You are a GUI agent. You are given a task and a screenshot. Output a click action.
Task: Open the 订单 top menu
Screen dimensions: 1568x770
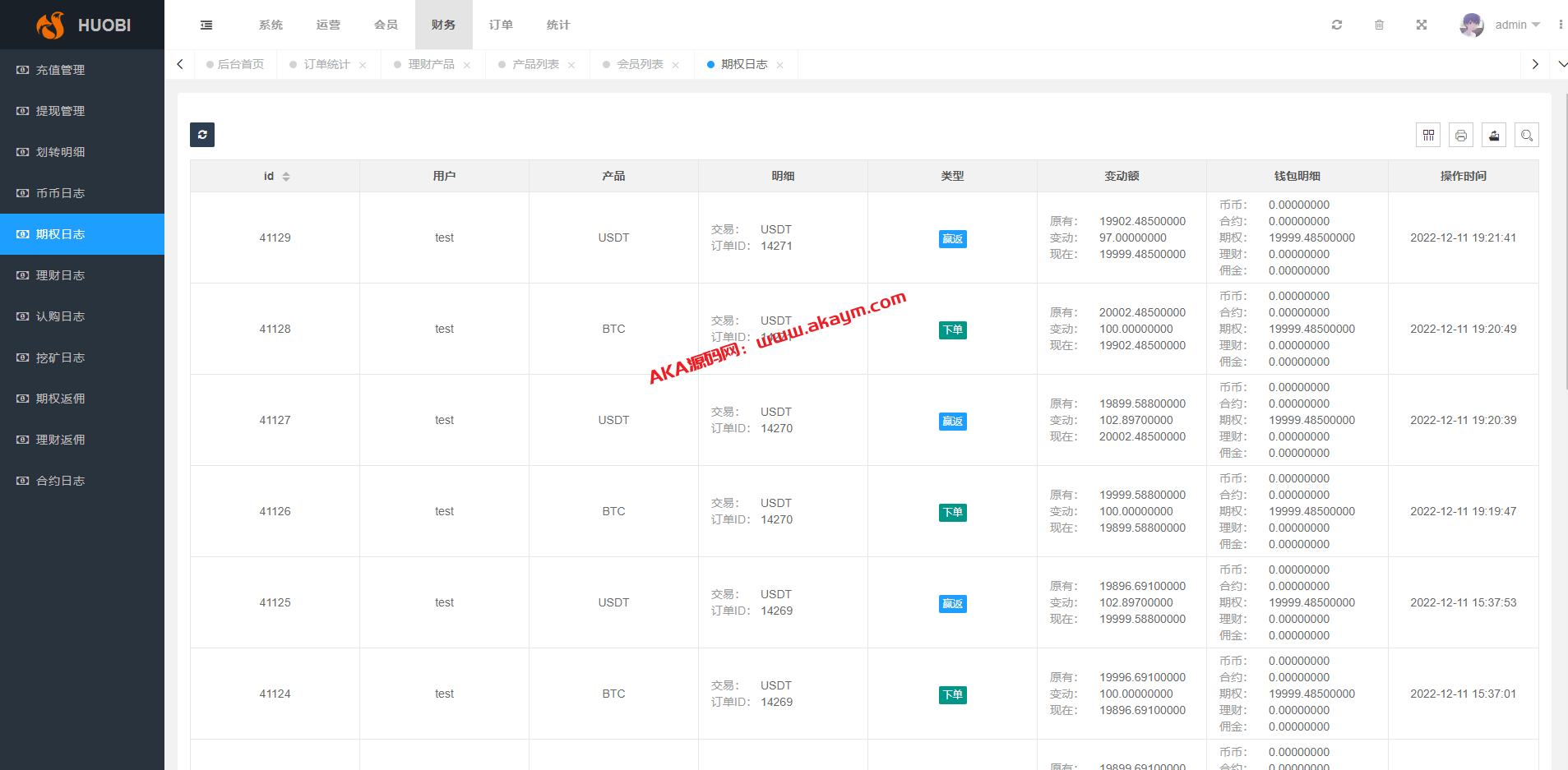point(501,25)
